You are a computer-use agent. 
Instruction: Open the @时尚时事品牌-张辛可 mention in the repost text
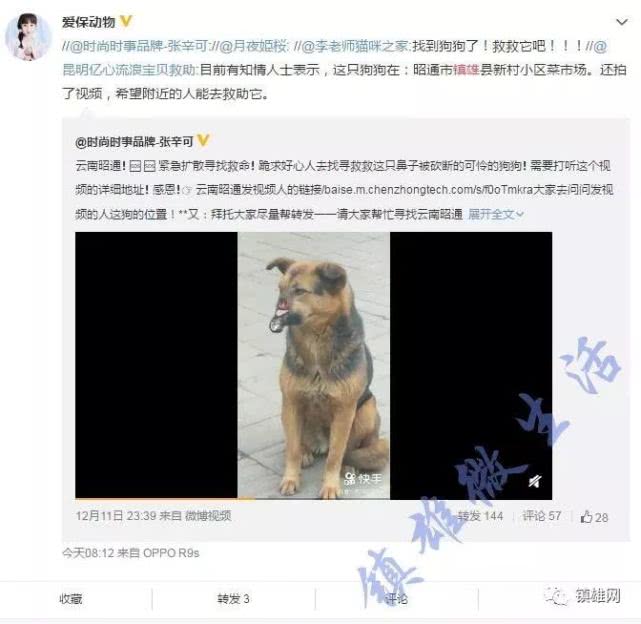(x=139, y=46)
